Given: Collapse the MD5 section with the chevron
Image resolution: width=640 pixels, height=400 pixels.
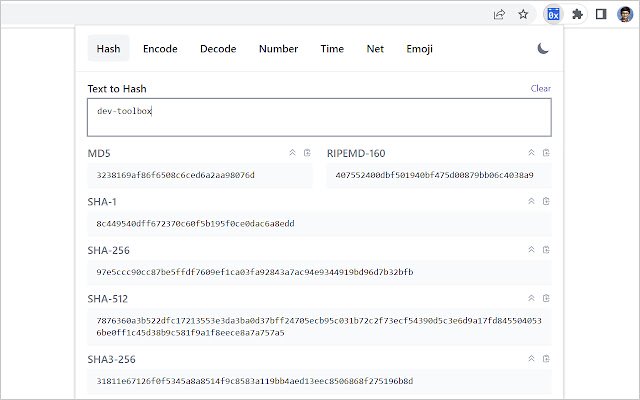Looking at the screenshot, I should click(292, 153).
